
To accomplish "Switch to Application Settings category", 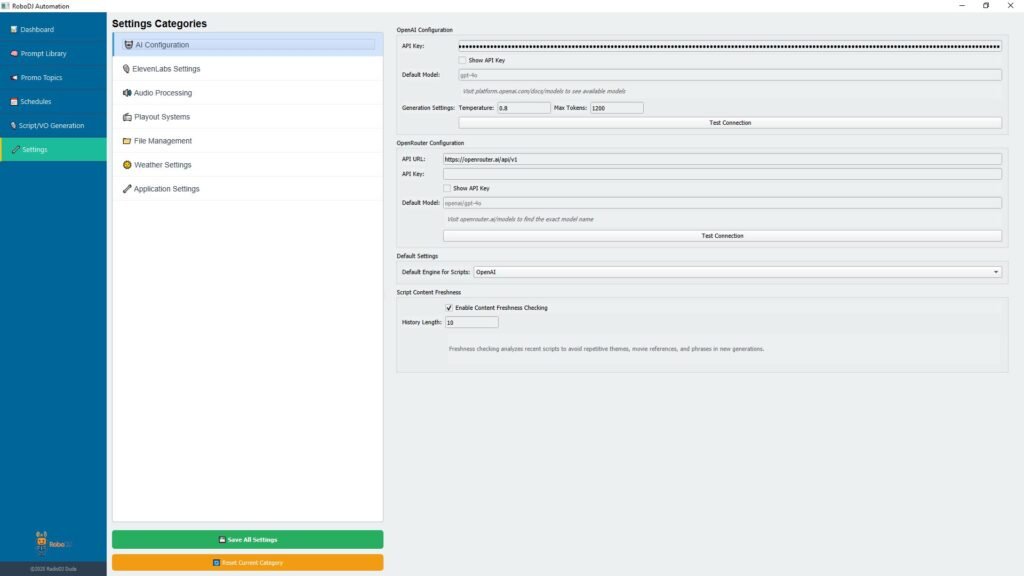I will pyautogui.click(x=166, y=189).
